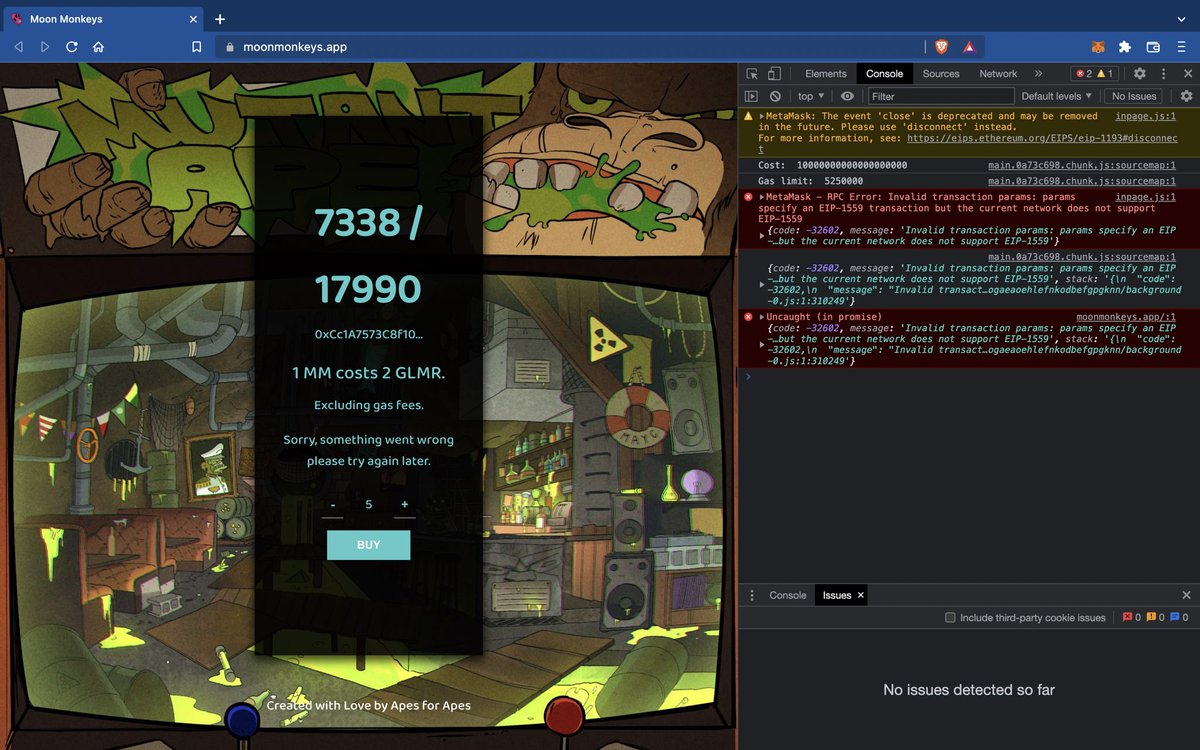Open the browser hamburger menu
Screen dimensions: 1200x750
[x=1180, y=47]
